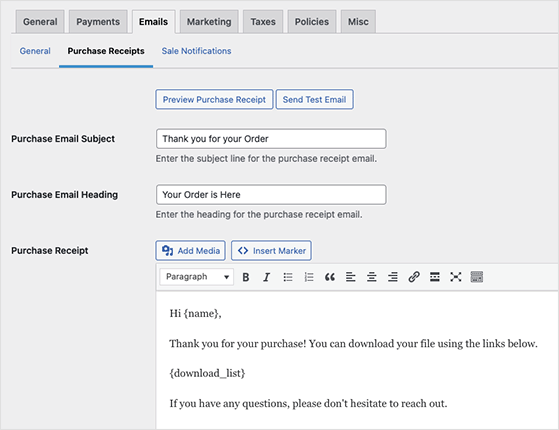Image resolution: width=559 pixels, height=430 pixels.
Task: Insert a numbered list
Action: tap(309, 277)
